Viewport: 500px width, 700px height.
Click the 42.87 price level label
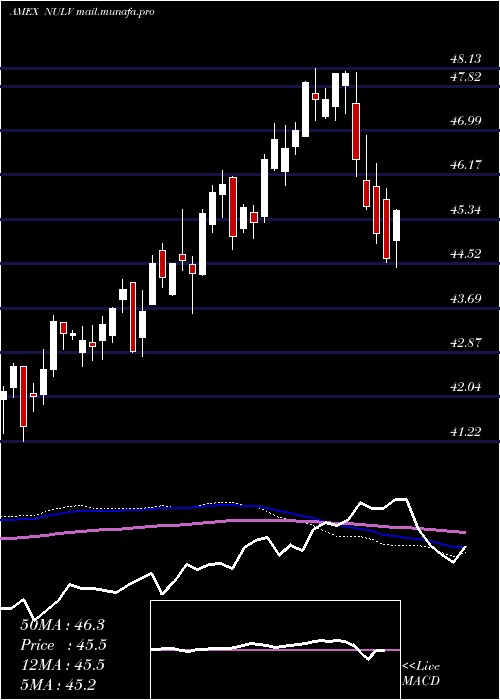click(466, 343)
